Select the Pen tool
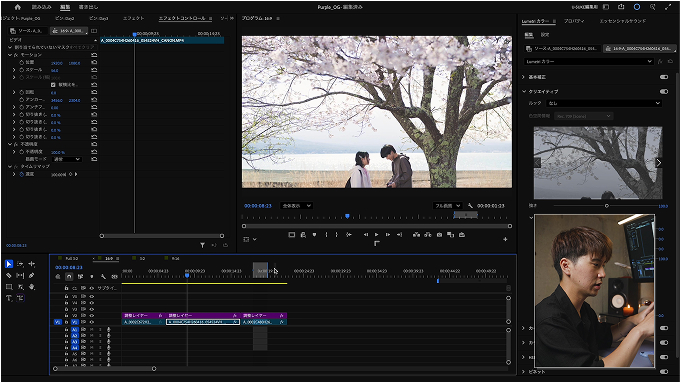The width and height of the screenshot is (681, 383). [32, 275]
